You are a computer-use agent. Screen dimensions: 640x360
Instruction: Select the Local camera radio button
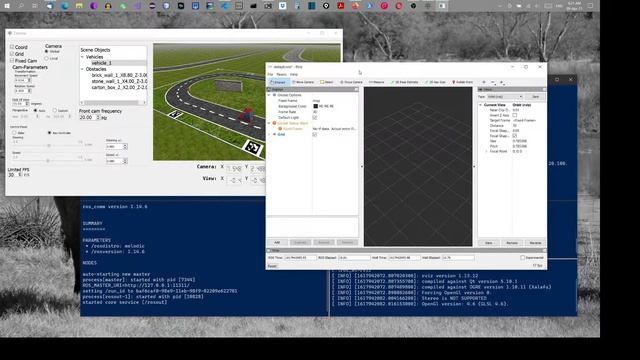[47, 58]
